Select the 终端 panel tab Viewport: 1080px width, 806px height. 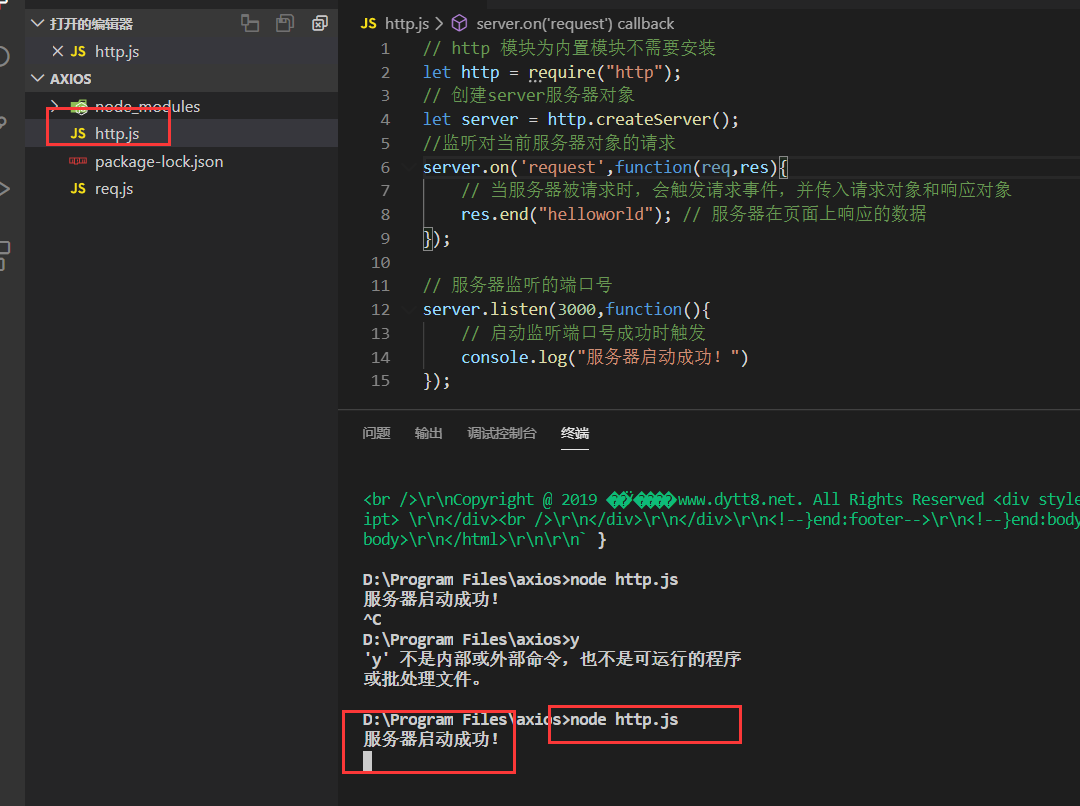tap(574, 433)
